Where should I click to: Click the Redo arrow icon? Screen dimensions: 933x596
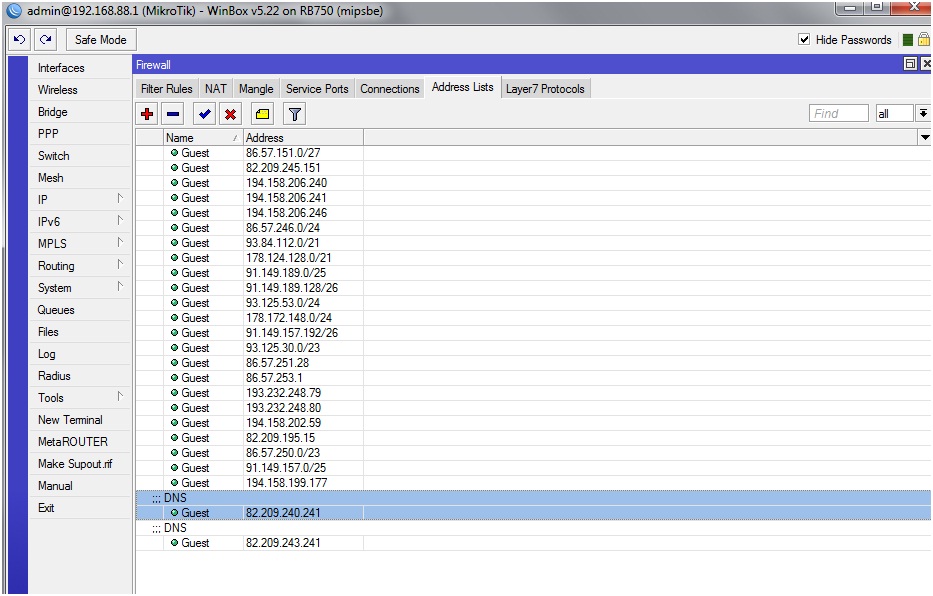[45, 40]
